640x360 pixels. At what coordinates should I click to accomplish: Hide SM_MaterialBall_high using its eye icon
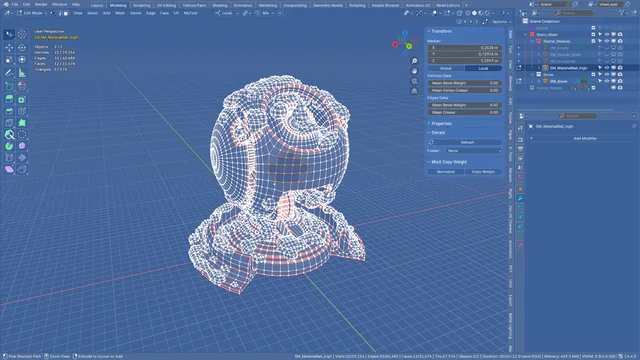click(607, 68)
